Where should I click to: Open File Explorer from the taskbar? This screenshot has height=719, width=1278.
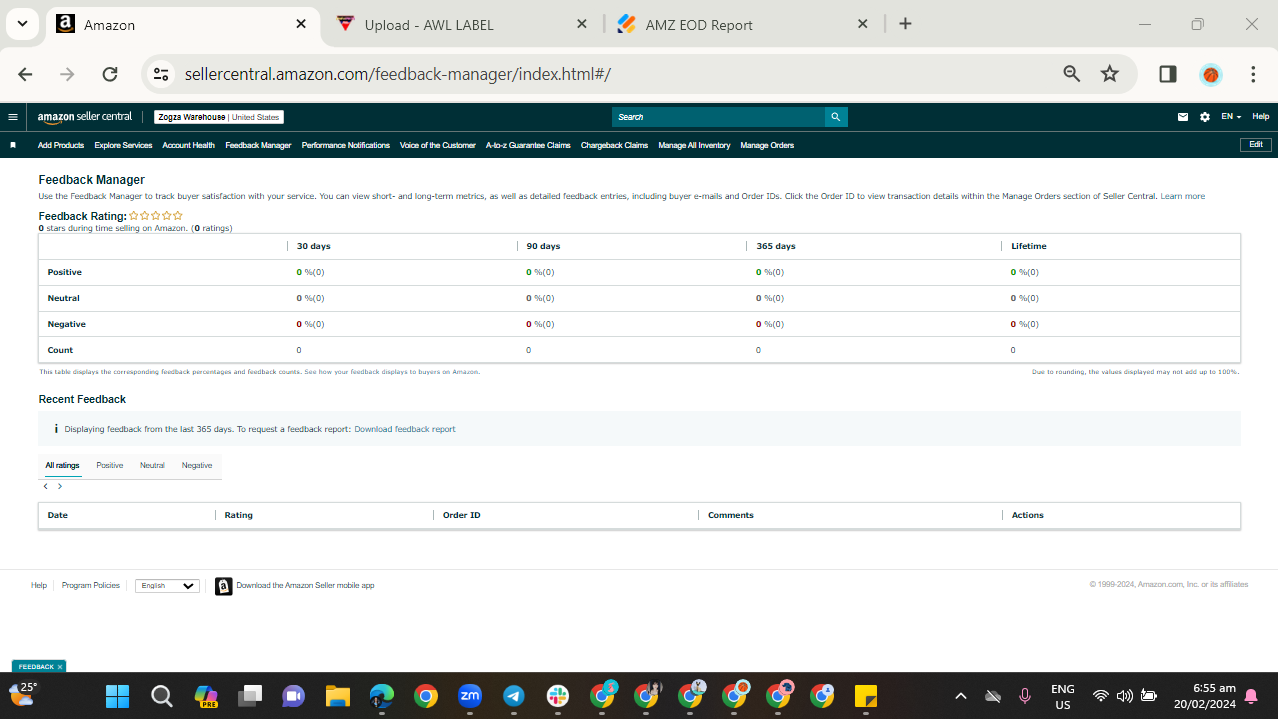pos(337,696)
